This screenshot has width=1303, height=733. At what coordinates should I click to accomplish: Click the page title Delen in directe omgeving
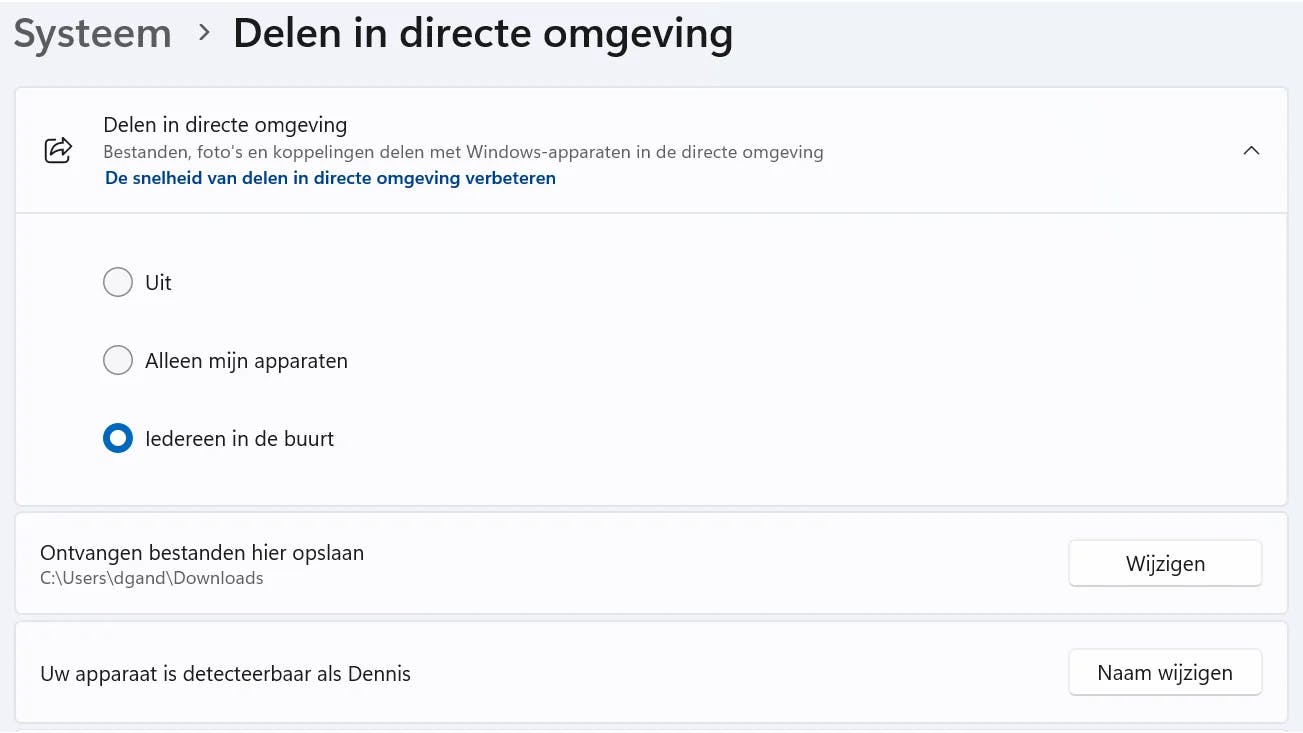[x=482, y=34]
